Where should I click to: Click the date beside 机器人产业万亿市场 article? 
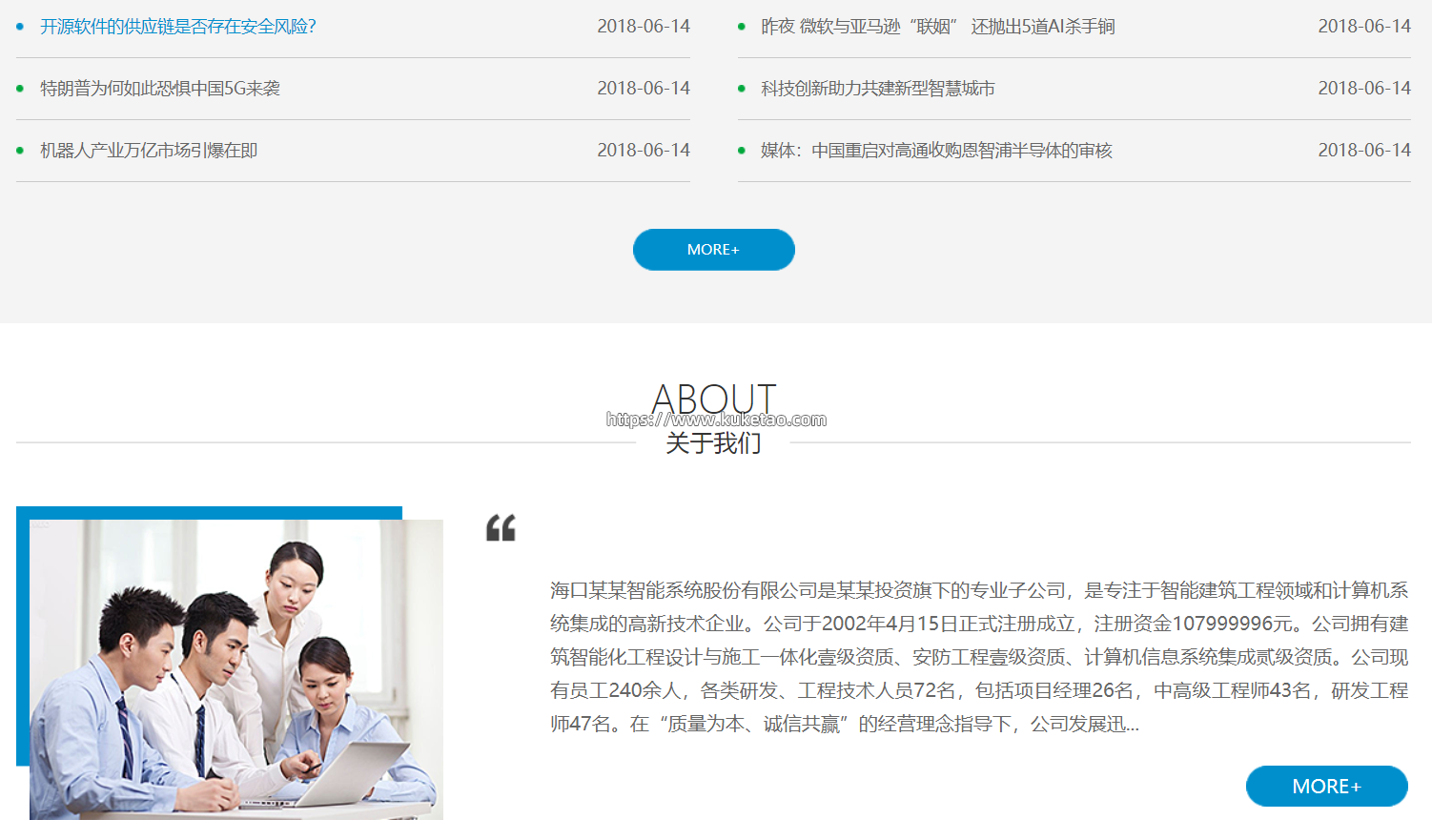coord(644,151)
